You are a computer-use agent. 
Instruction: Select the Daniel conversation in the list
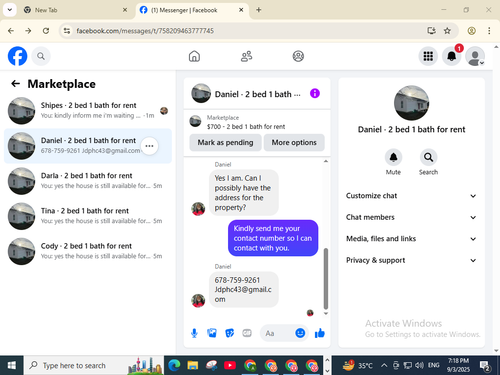pos(88,146)
